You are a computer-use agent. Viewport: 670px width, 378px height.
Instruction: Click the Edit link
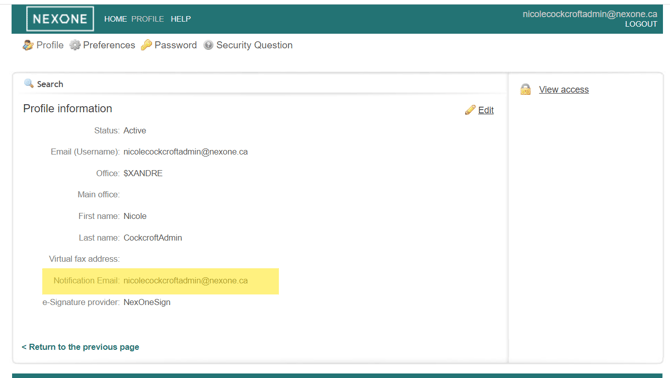click(486, 110)
